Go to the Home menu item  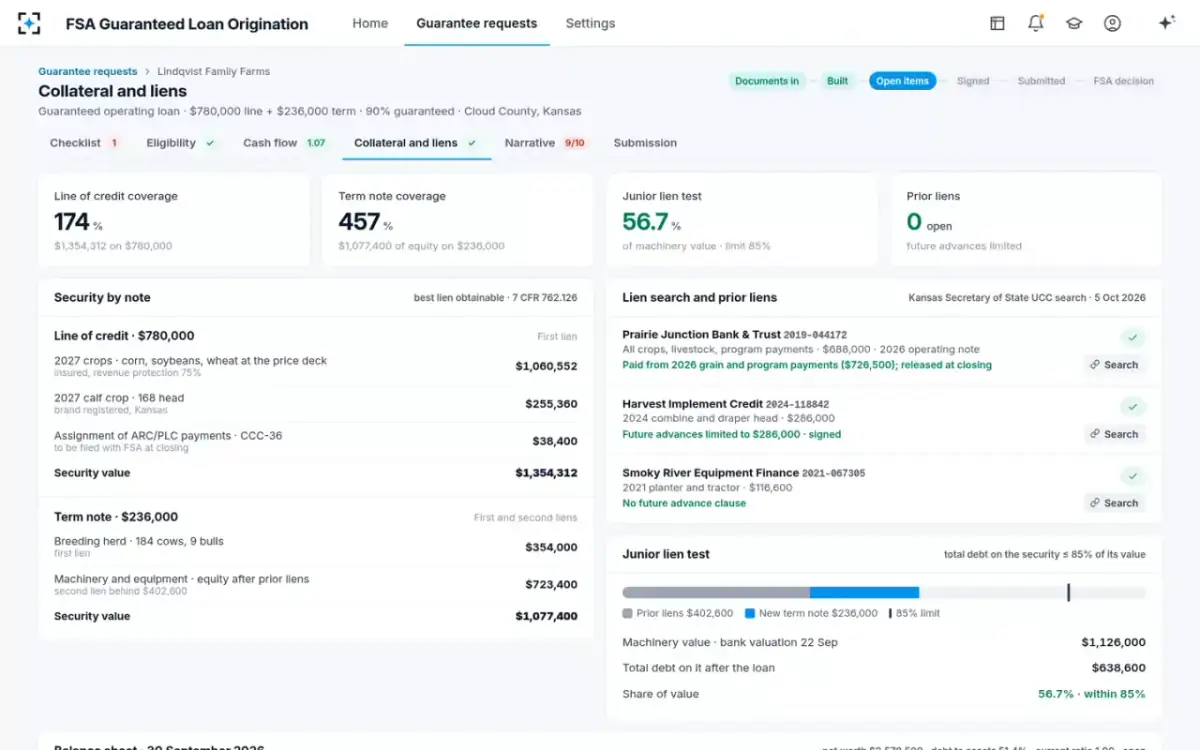pos(370,23)
